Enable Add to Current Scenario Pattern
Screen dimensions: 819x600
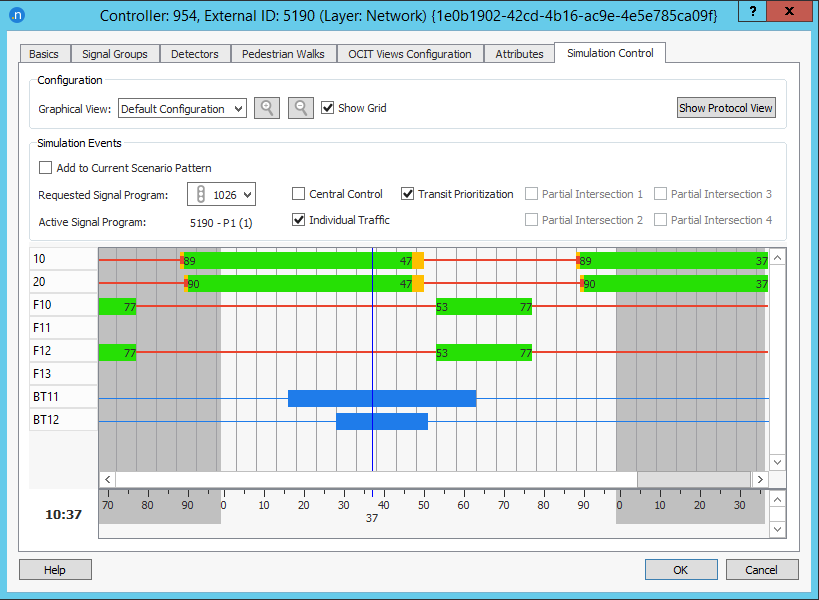coord(45,168)
